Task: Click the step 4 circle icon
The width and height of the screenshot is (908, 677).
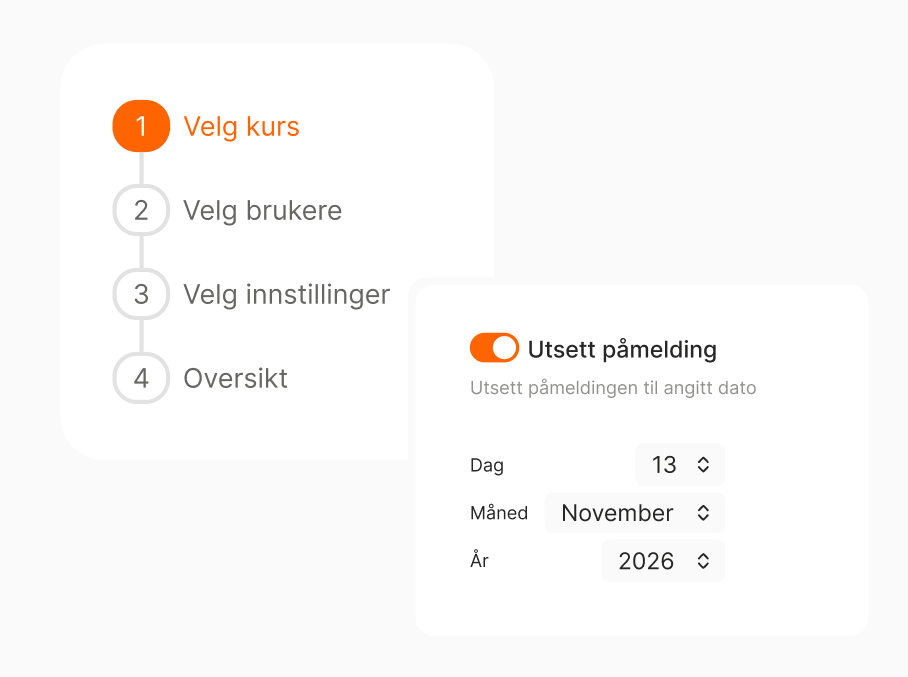Action: click(141, 378)
